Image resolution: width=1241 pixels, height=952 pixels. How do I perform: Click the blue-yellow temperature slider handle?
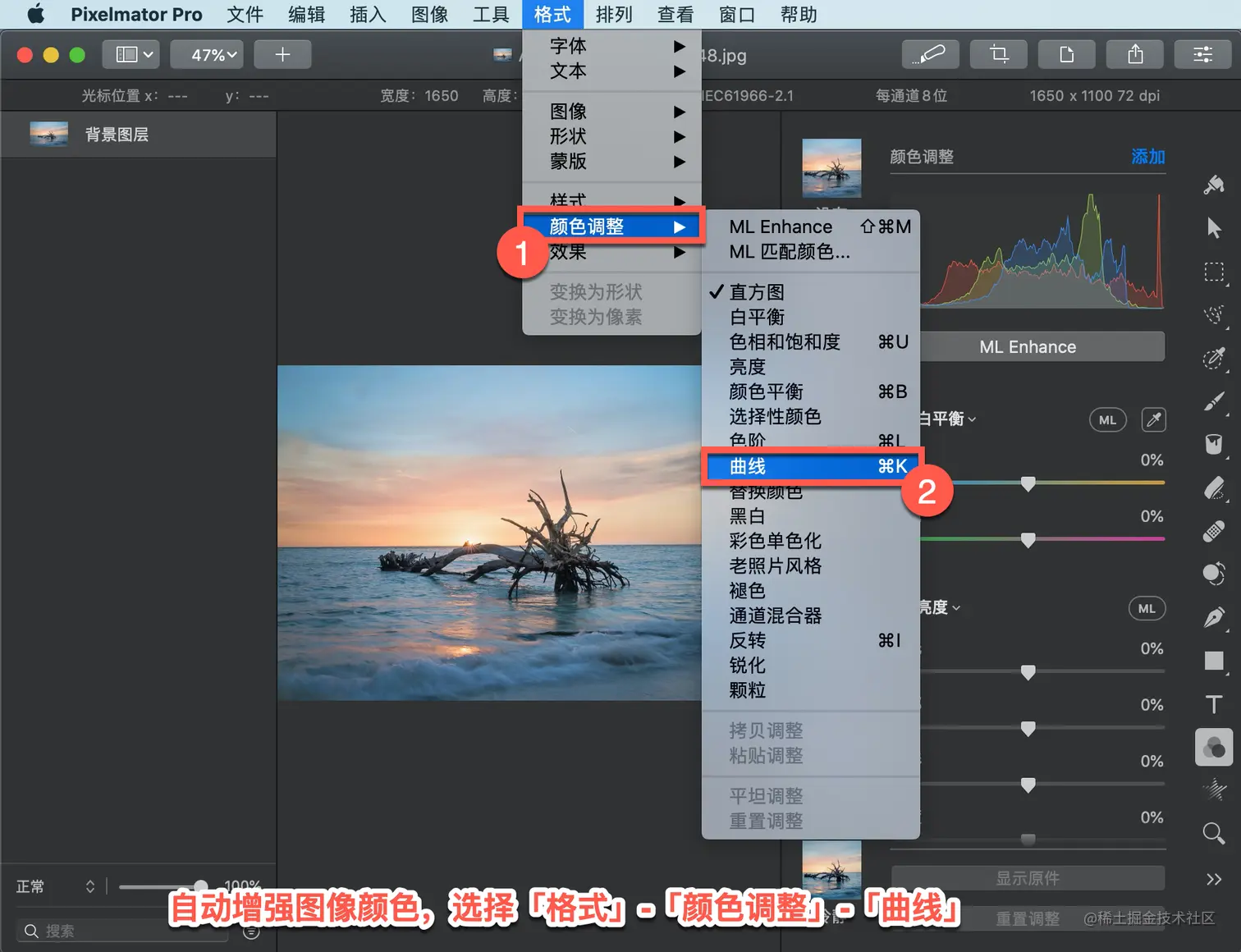pyautogui.click(x=1028, y=483)
